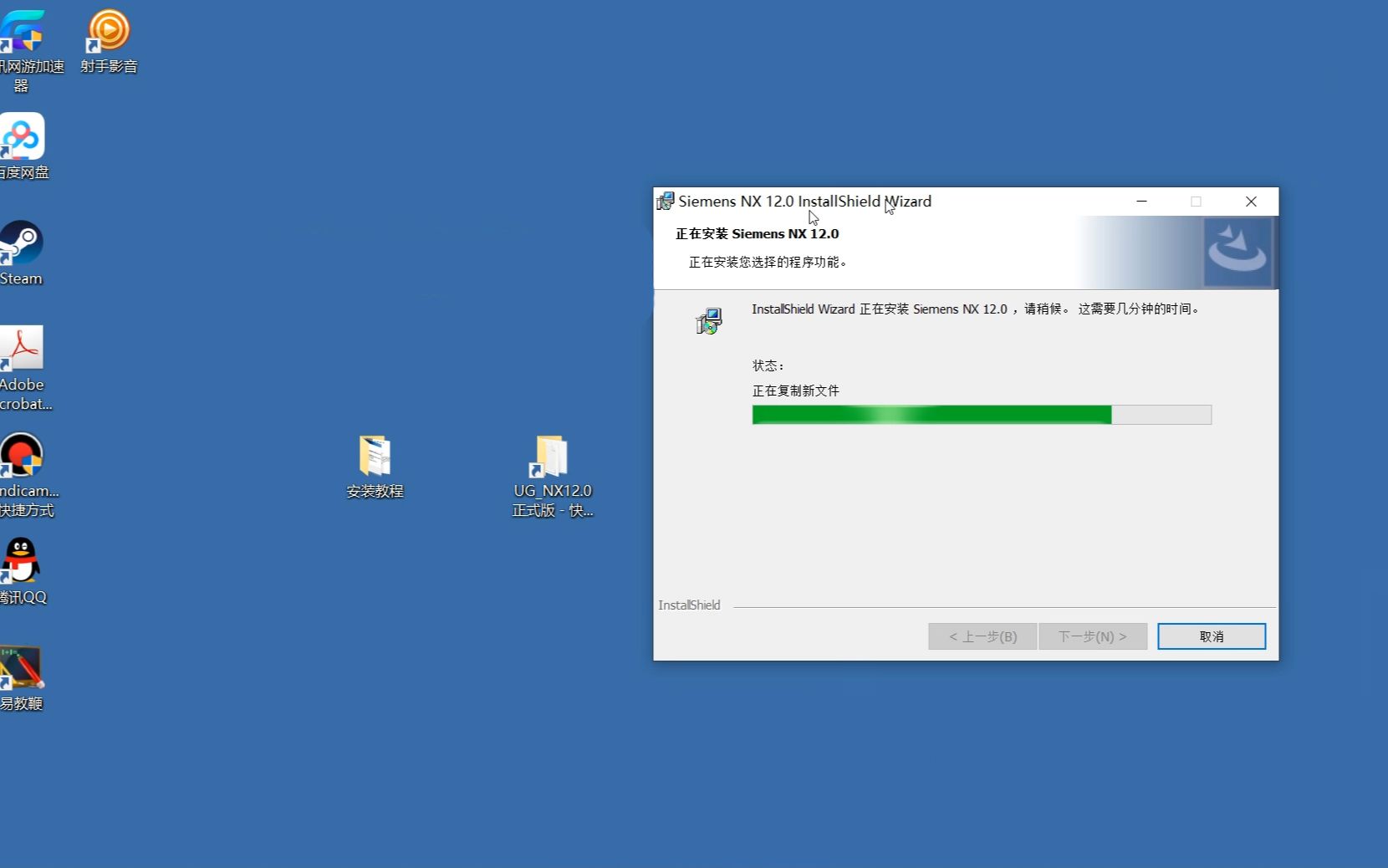Screen dimensions: 1388x868
Task: Click the 下一步(N) next button
Action: pyautogui.click(x=1092, y=636)
